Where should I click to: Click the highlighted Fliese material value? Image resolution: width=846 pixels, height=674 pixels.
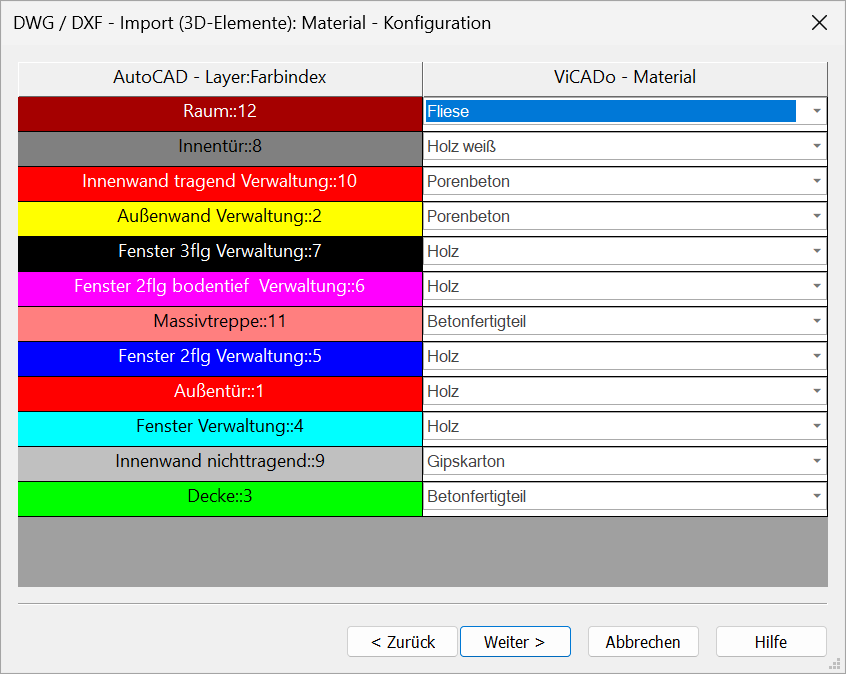(610, 111)
